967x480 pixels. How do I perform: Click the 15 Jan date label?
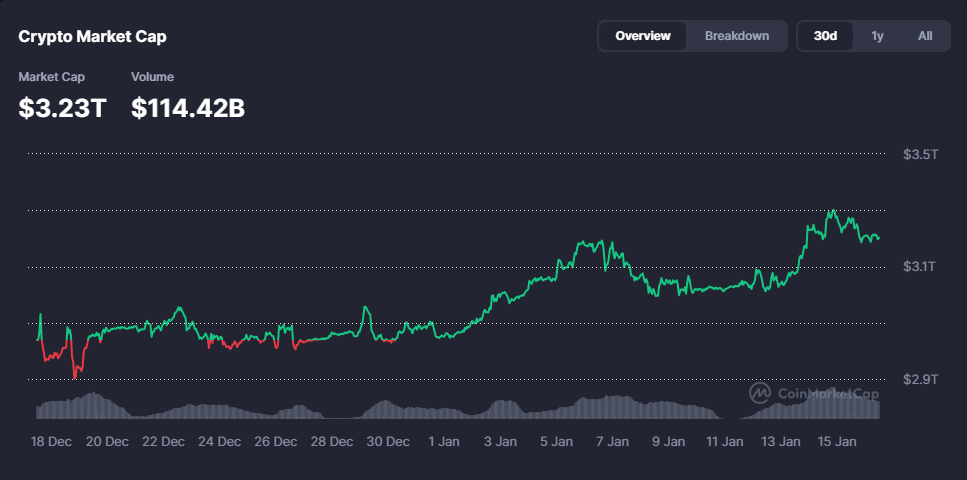pos(837,441)
